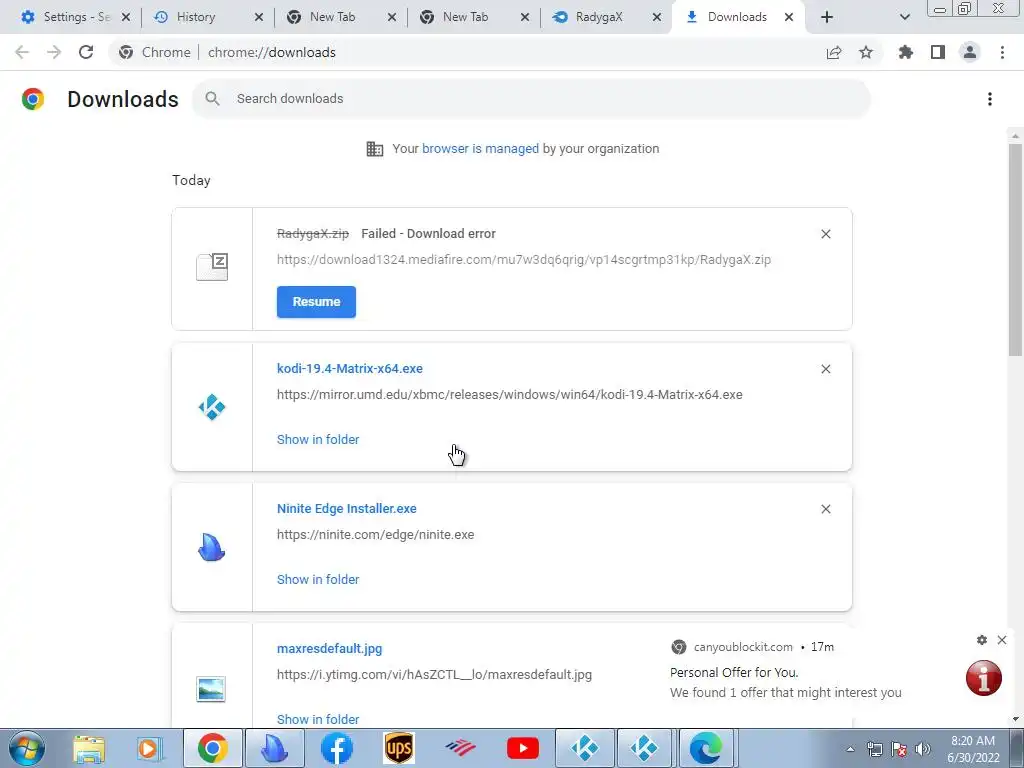Select the Downloads tab

pyautogui.click(x=737, y=17)
